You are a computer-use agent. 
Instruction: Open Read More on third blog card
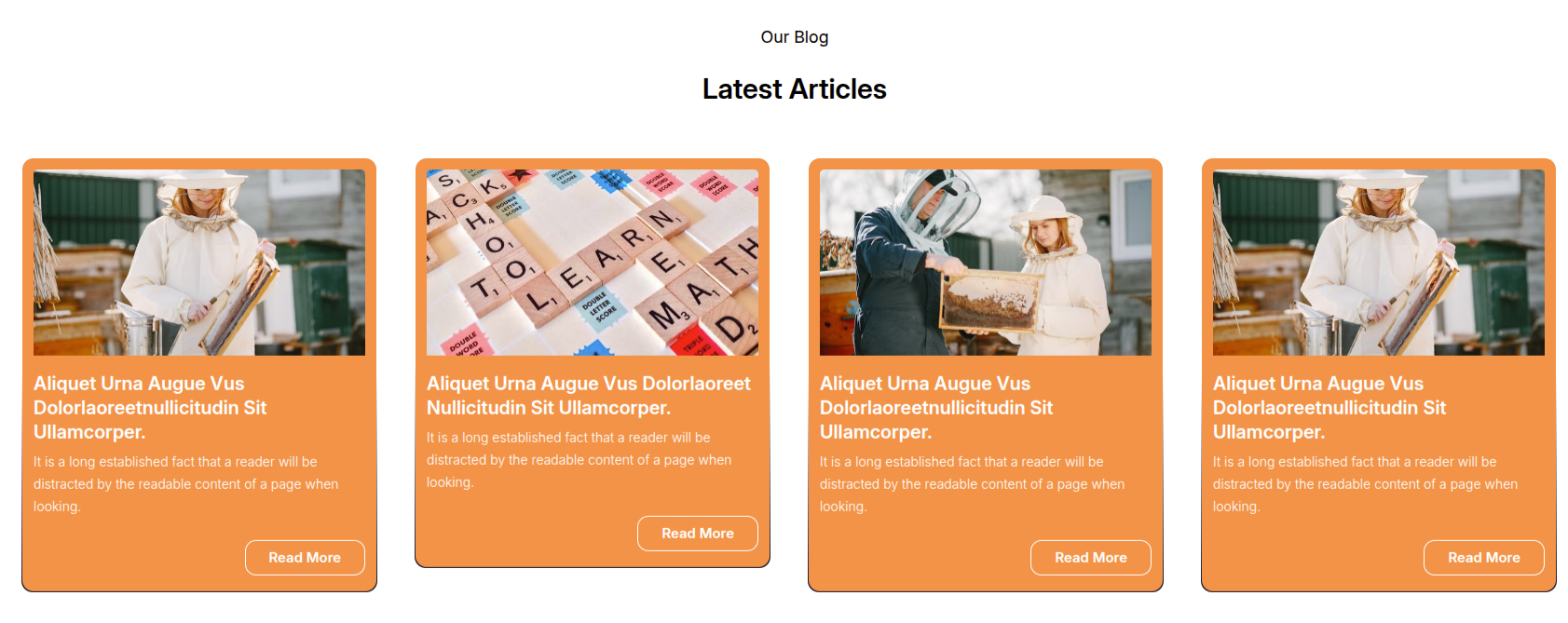[1091, 558]
